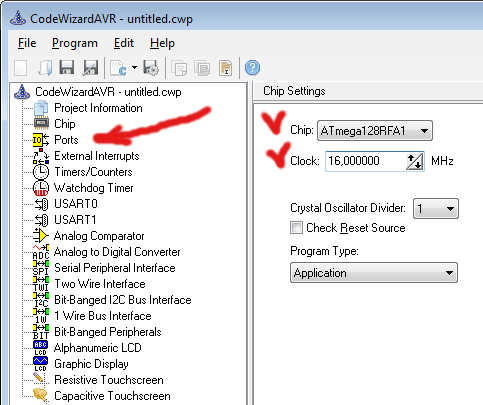Click the I2C bus icon
This screenshot has width=483, height=405.
coord(41,300)
